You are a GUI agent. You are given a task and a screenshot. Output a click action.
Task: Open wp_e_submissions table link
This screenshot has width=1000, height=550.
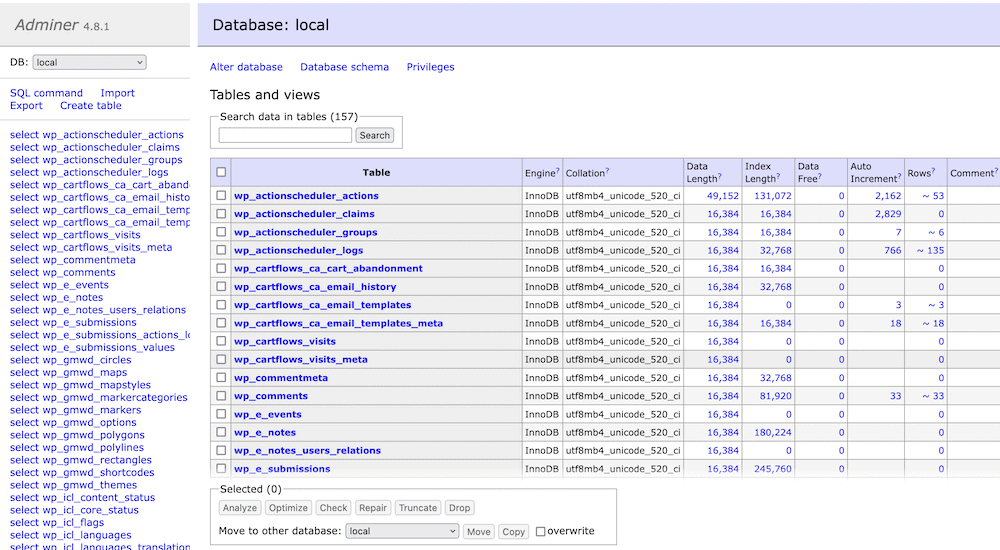click(x=282, y=469)
